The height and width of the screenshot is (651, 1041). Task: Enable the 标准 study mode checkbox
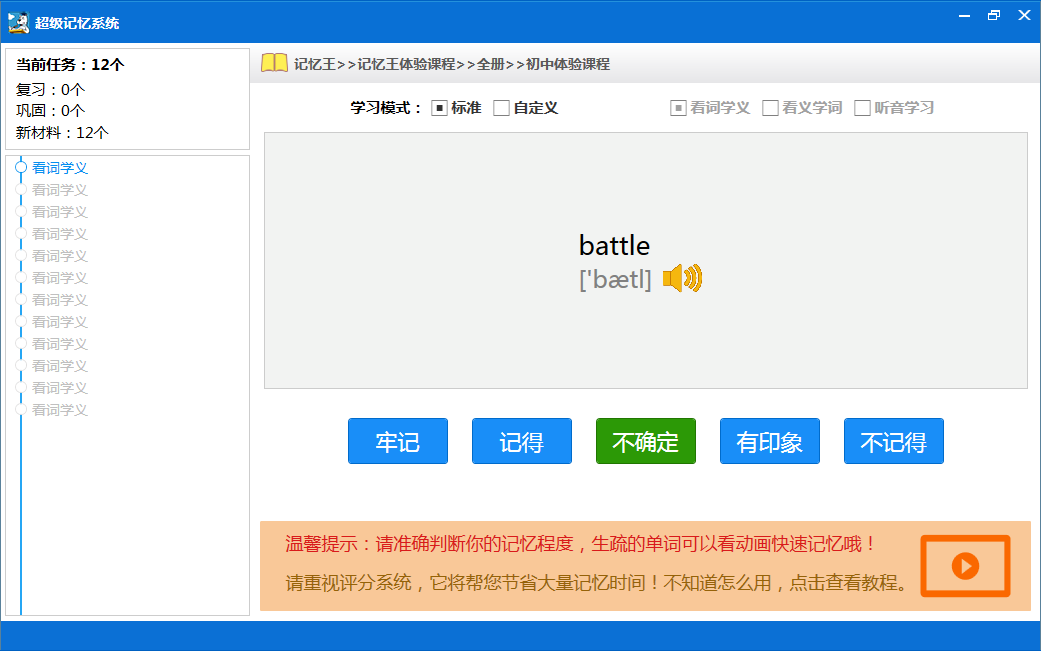tap(439, 108)
